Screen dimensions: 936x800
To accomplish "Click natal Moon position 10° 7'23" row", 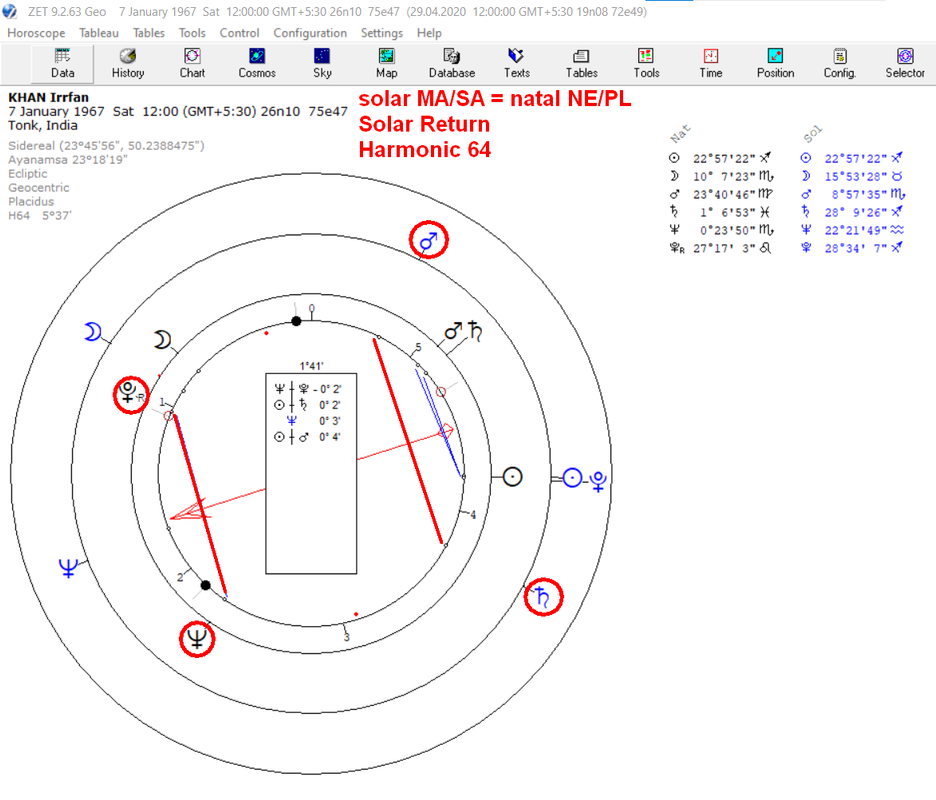I will pyautogui.click(x=721, y=176).
